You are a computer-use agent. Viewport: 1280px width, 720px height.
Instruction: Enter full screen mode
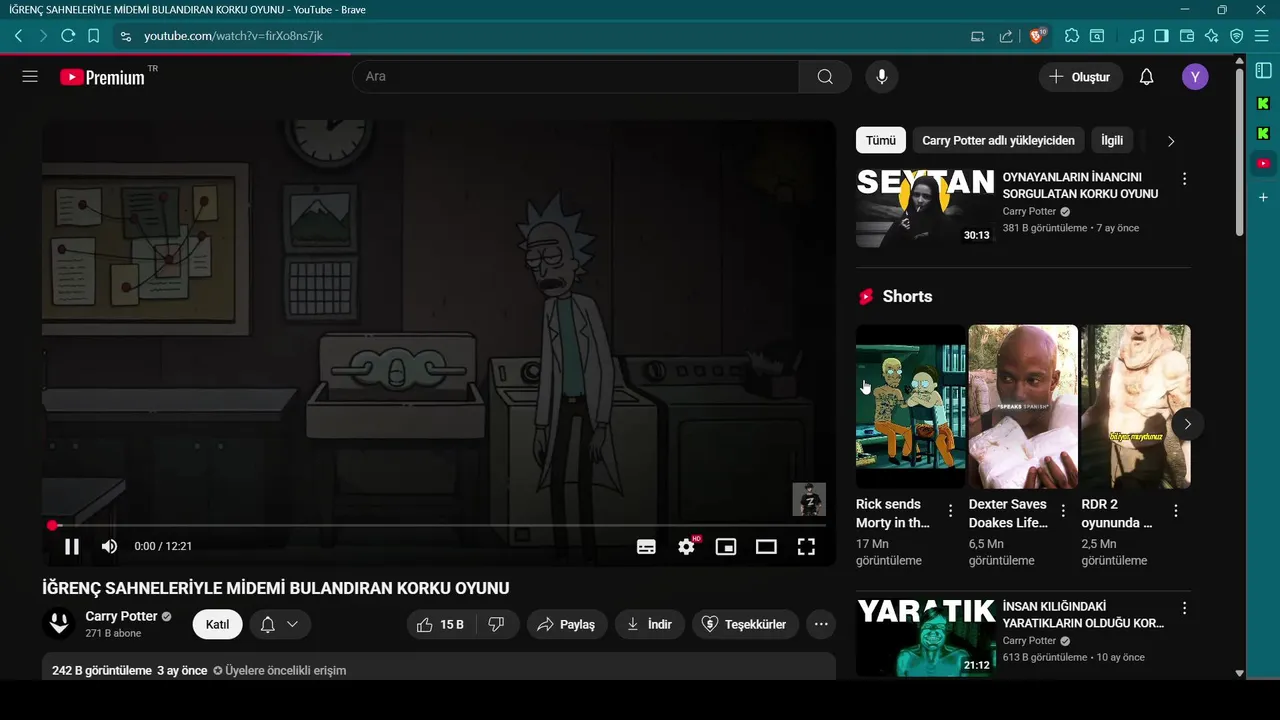tap(806, 546)
